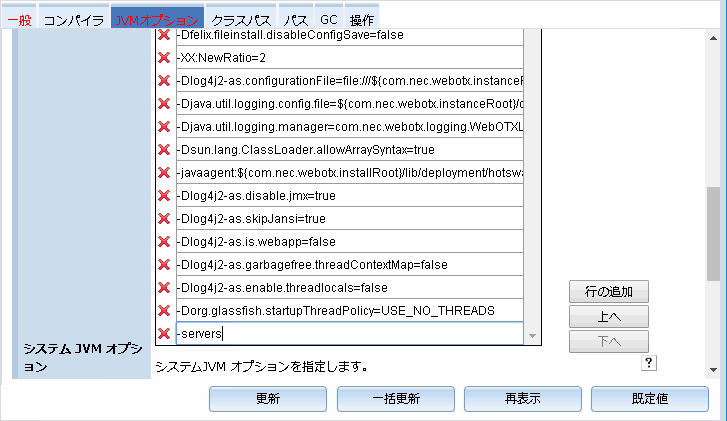Click the 行の追加 button

(x=609, y=292)
